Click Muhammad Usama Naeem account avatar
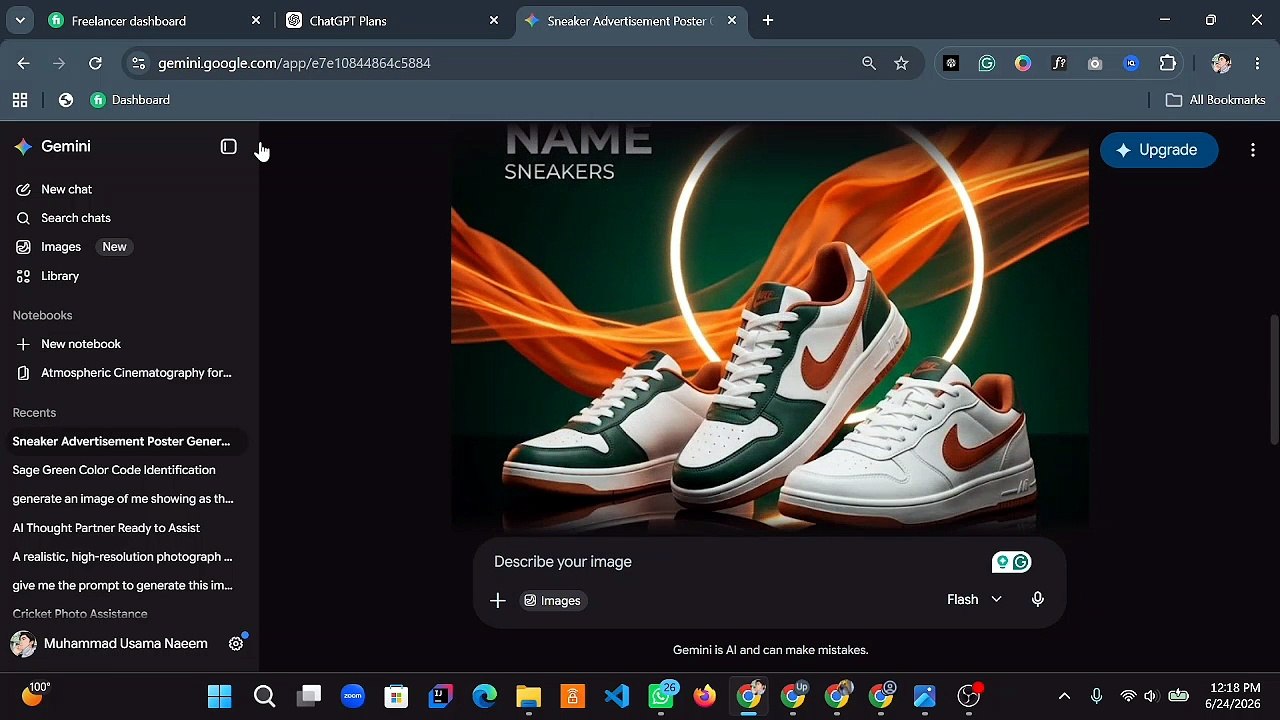 pos(23,644)
